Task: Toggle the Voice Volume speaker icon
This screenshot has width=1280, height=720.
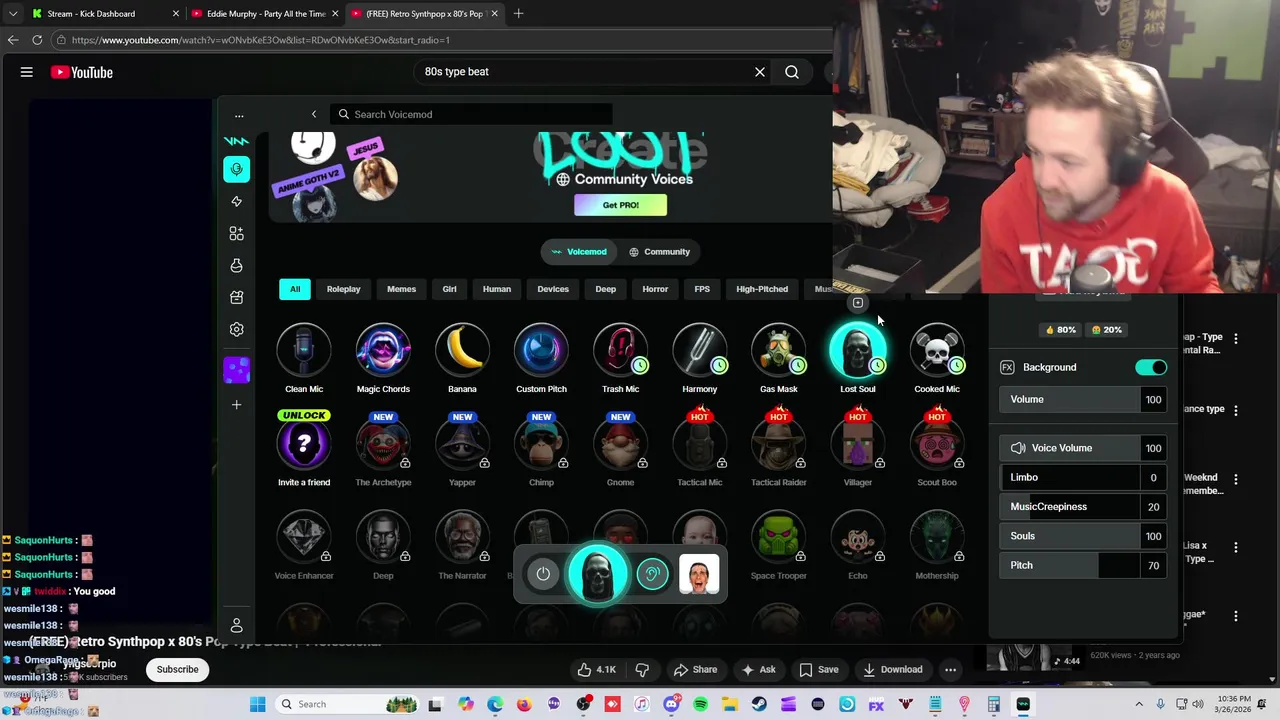Action: tap(1018, 448)
